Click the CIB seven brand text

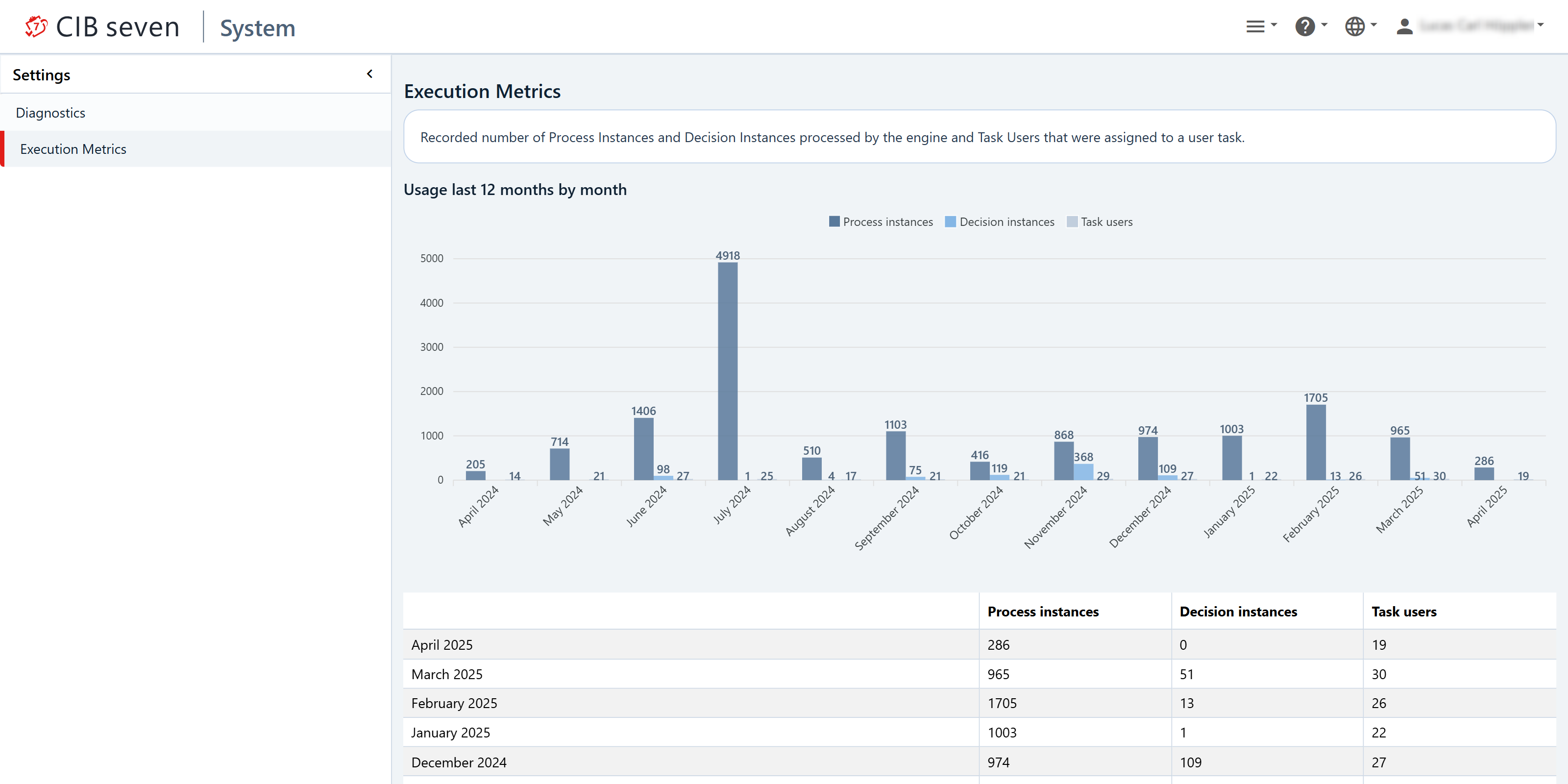118,27
